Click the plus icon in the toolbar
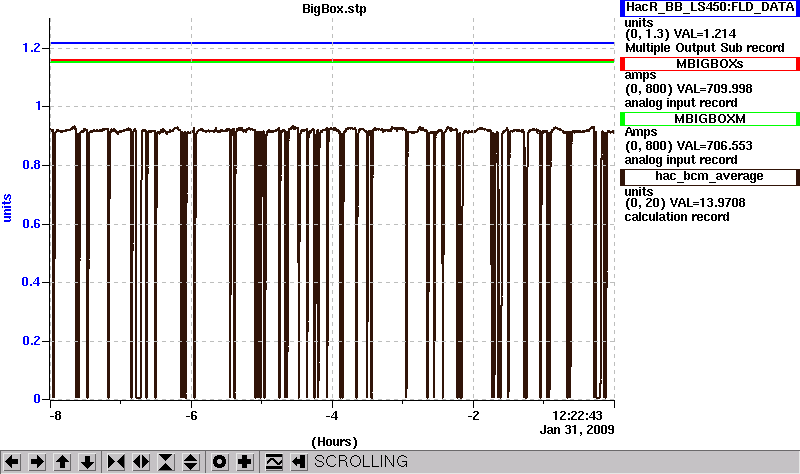 tap(245, 462)
